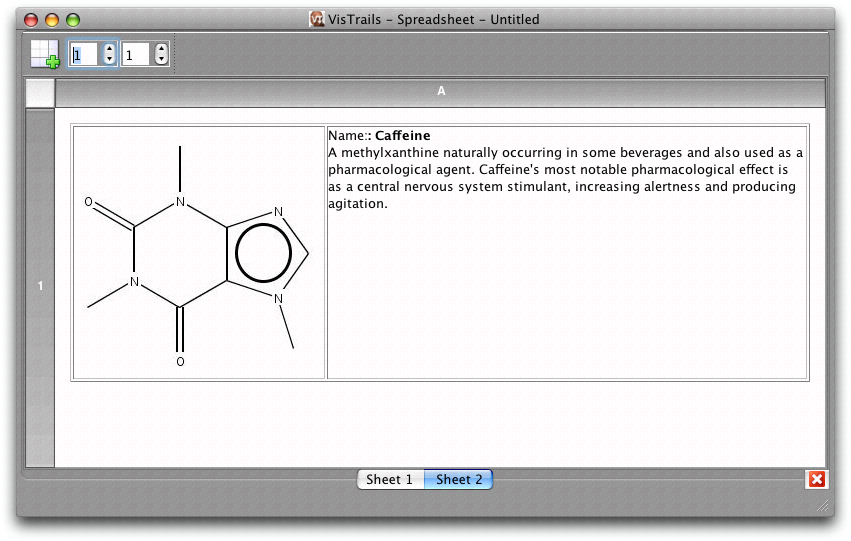
Task: Decrease row count with down arrow
Action: pos(109,60)
